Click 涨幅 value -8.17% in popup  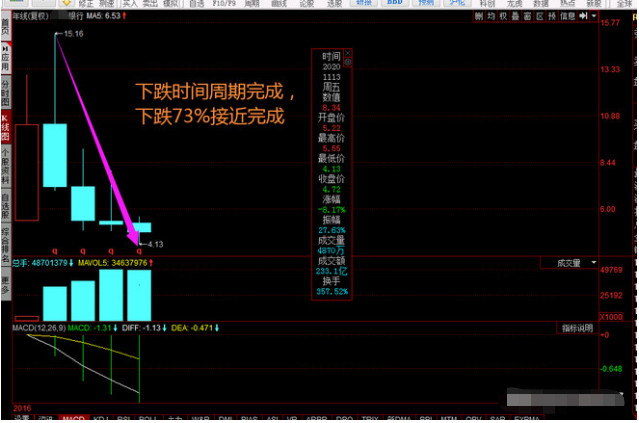coord(332,210)
